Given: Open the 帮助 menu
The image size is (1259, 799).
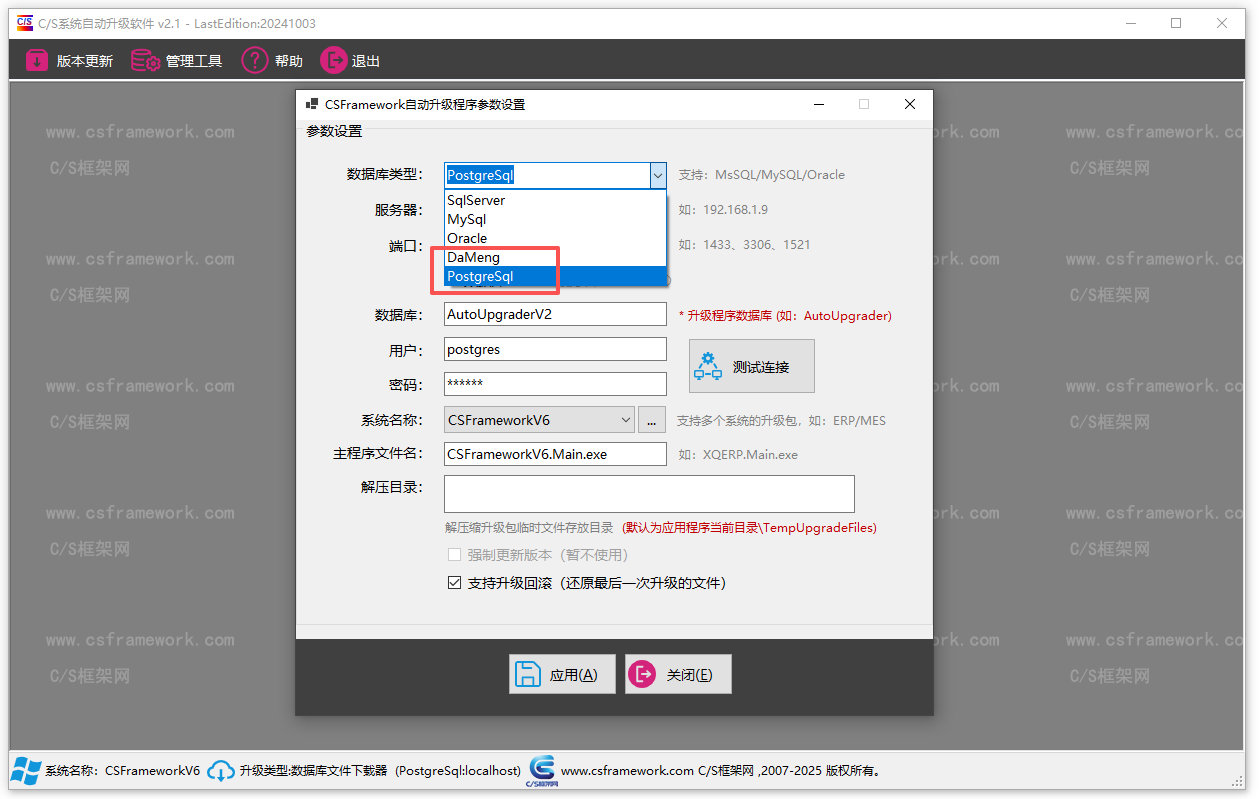Looking at the screenshot, I should [272, 60].
